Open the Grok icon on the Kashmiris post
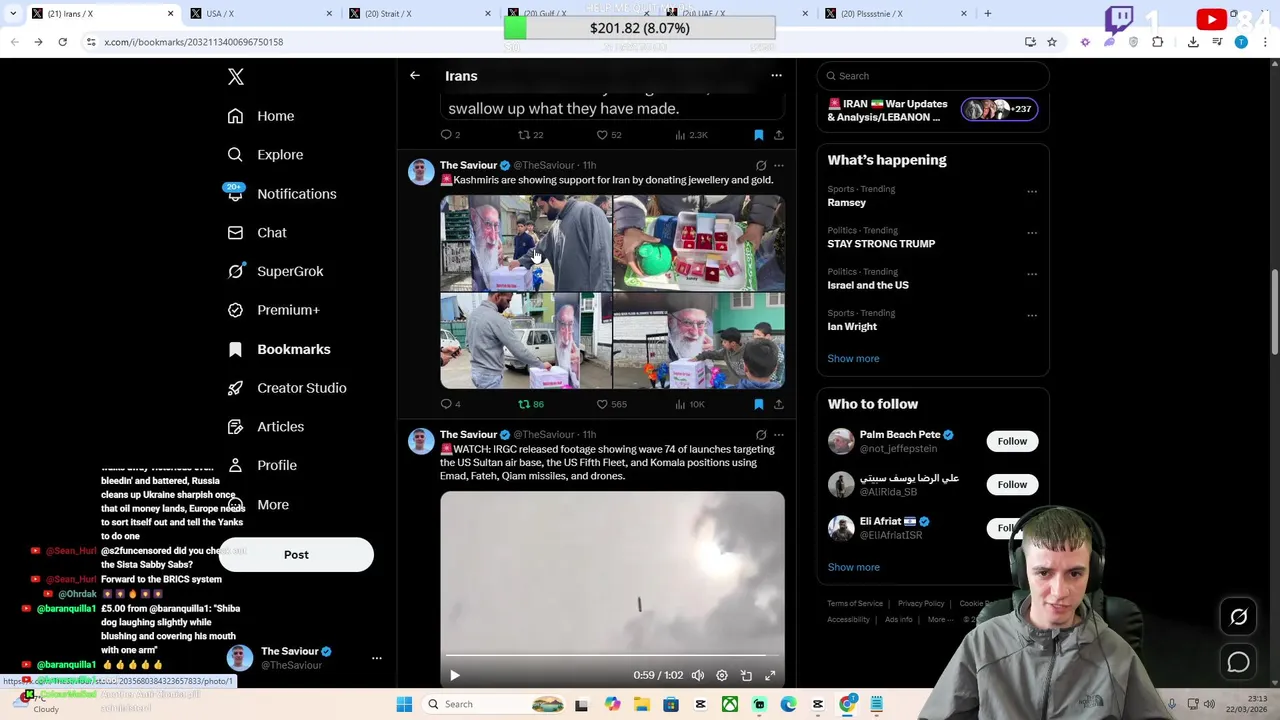Viewport: 1280px width, 720px height. 761,165
